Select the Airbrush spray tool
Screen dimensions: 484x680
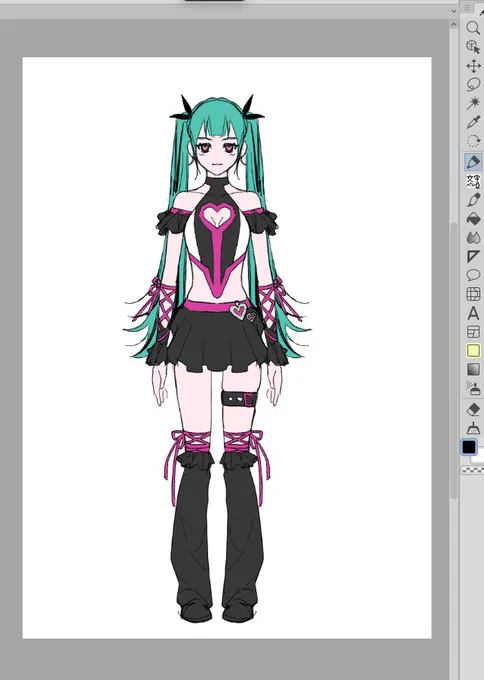point(473,388)
